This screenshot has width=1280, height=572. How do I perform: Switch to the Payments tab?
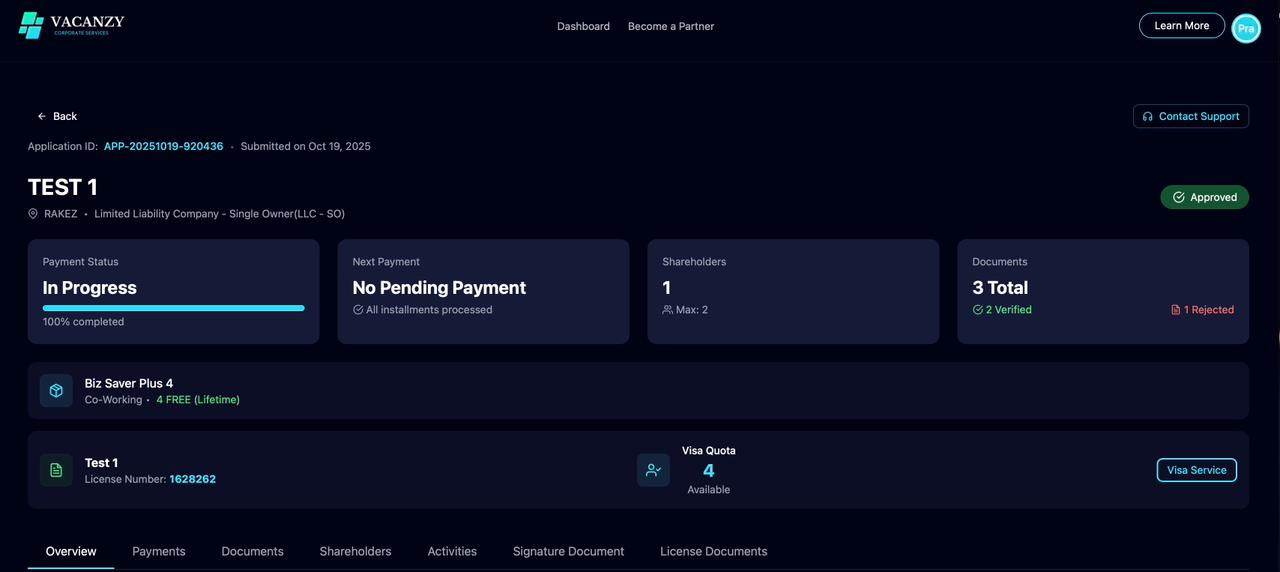[x=159, y=551]
